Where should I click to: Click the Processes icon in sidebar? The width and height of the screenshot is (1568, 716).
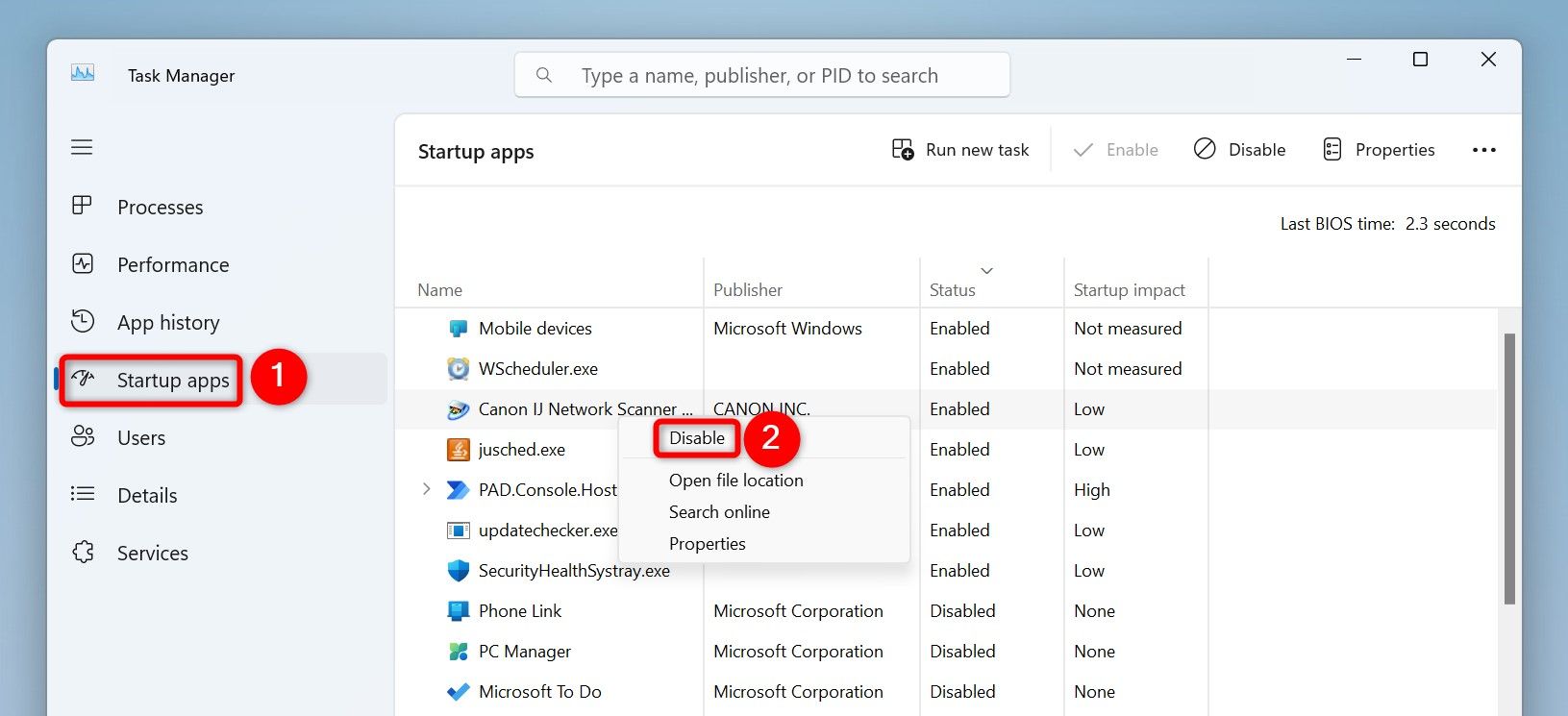tap(83, 206)
